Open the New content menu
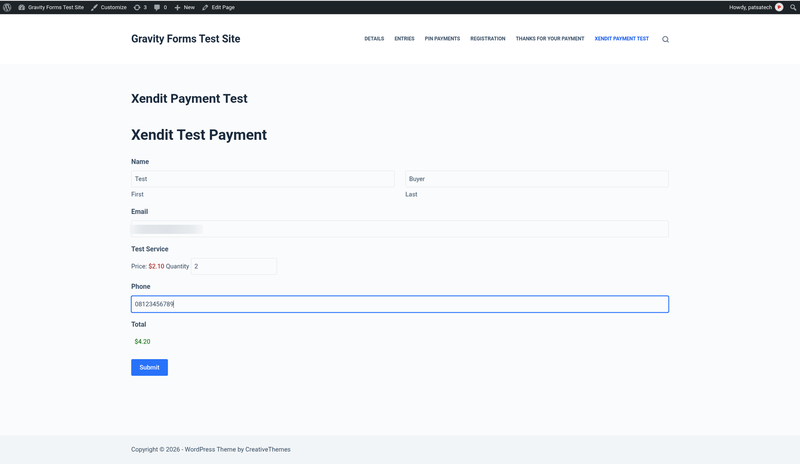Viewport: 800px width, 464px height. point(185,7)
